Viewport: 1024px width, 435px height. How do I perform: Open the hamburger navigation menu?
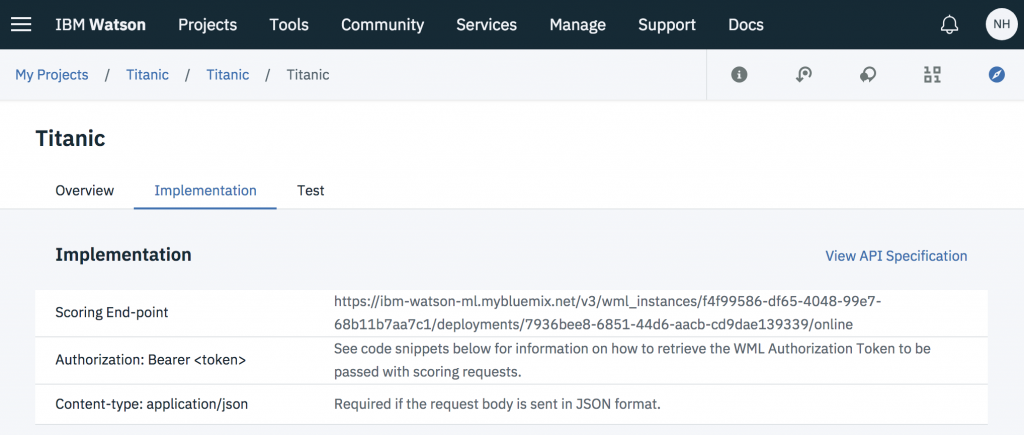click(x=21, y=24)
